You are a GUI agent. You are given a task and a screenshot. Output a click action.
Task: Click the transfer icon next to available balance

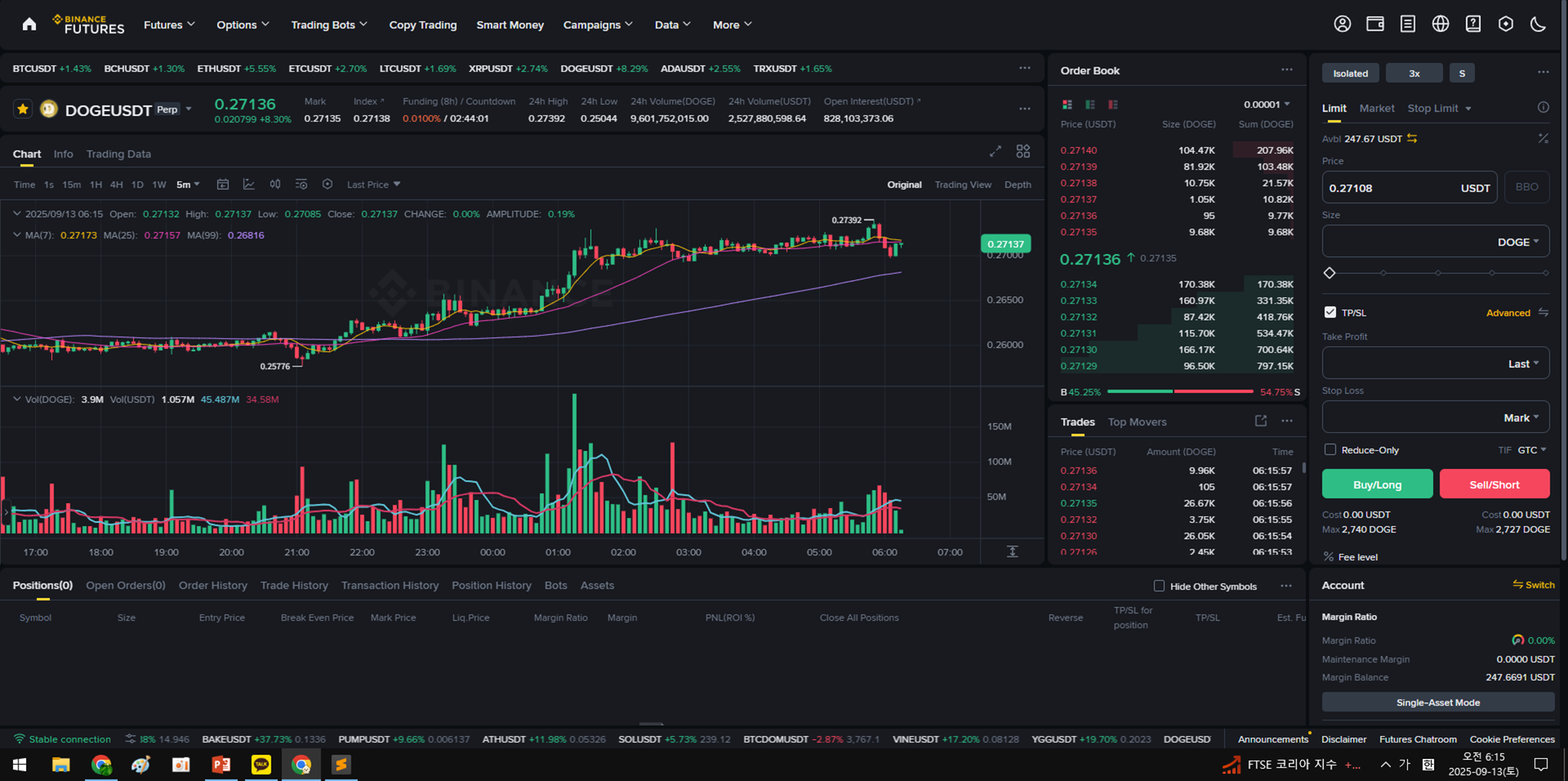coord(1412,138)
